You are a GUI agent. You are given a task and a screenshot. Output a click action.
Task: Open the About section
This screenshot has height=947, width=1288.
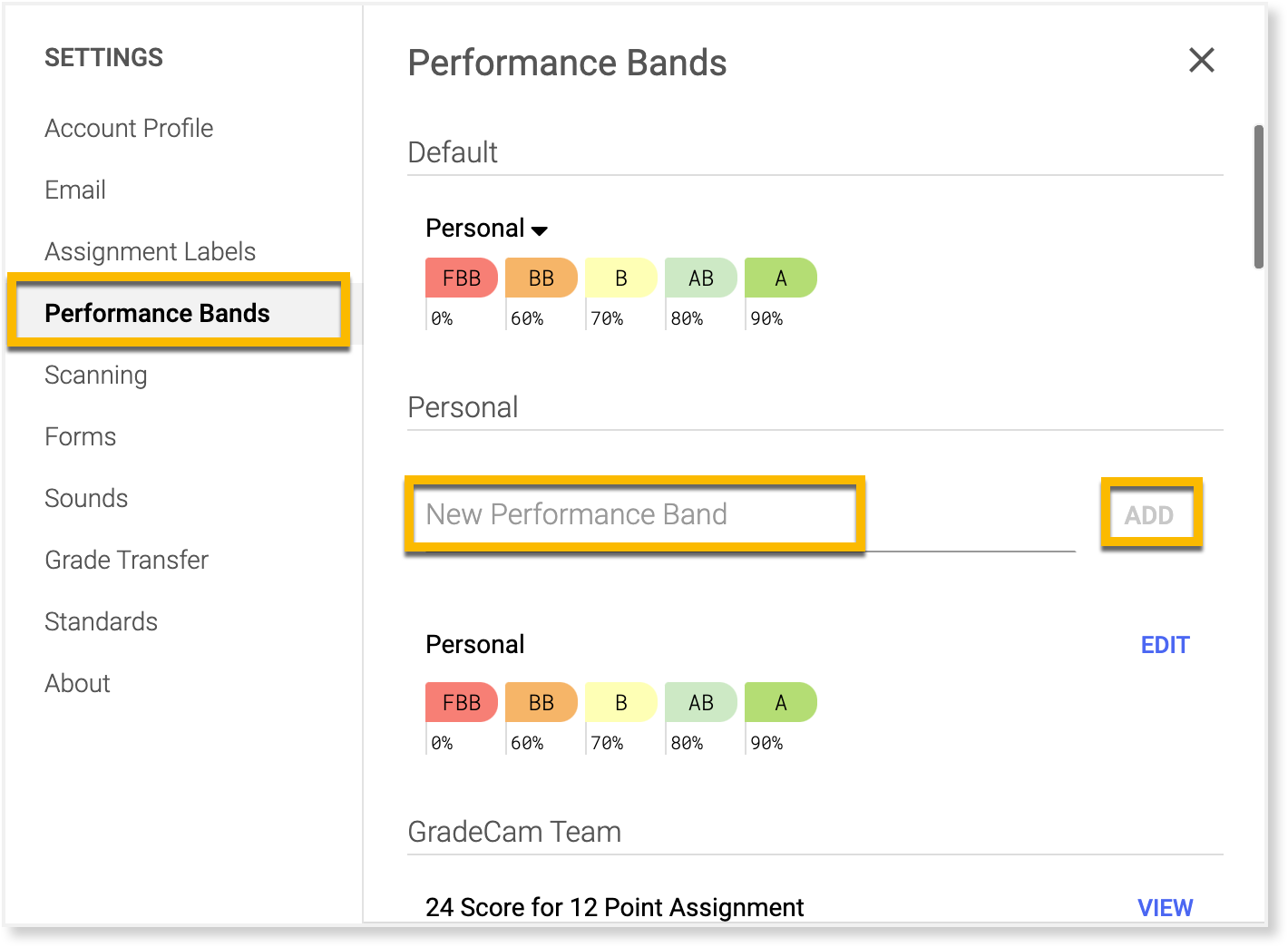(x=77, y=684)
